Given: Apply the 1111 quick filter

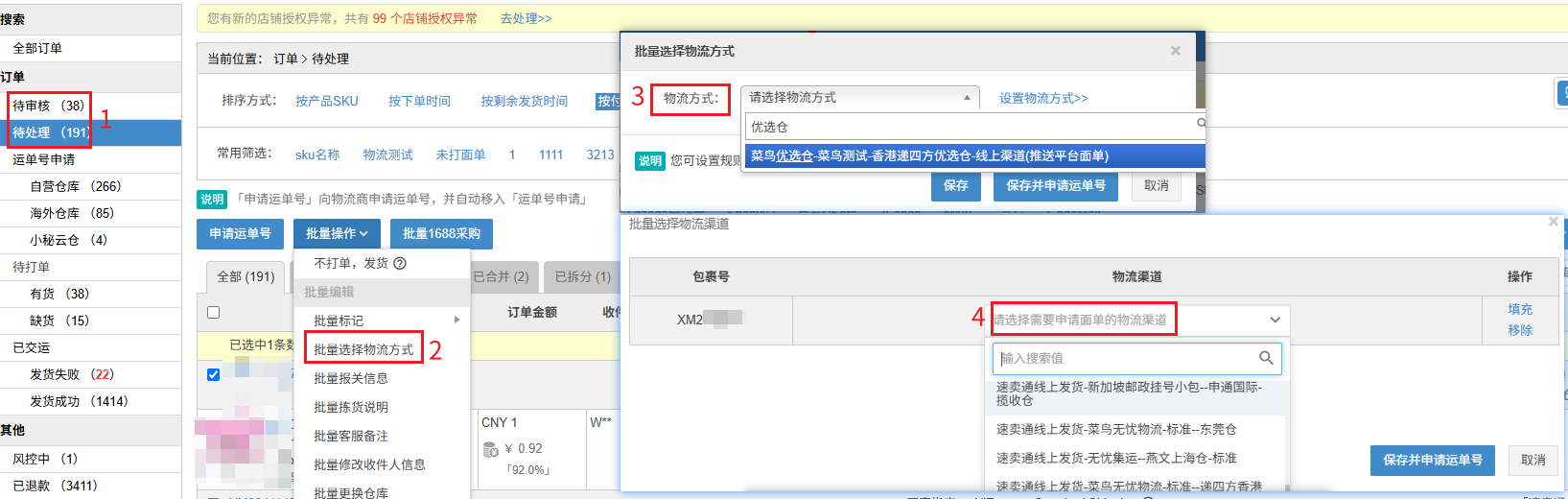Looking at the screenshot, I should click(x=550, y=154).
